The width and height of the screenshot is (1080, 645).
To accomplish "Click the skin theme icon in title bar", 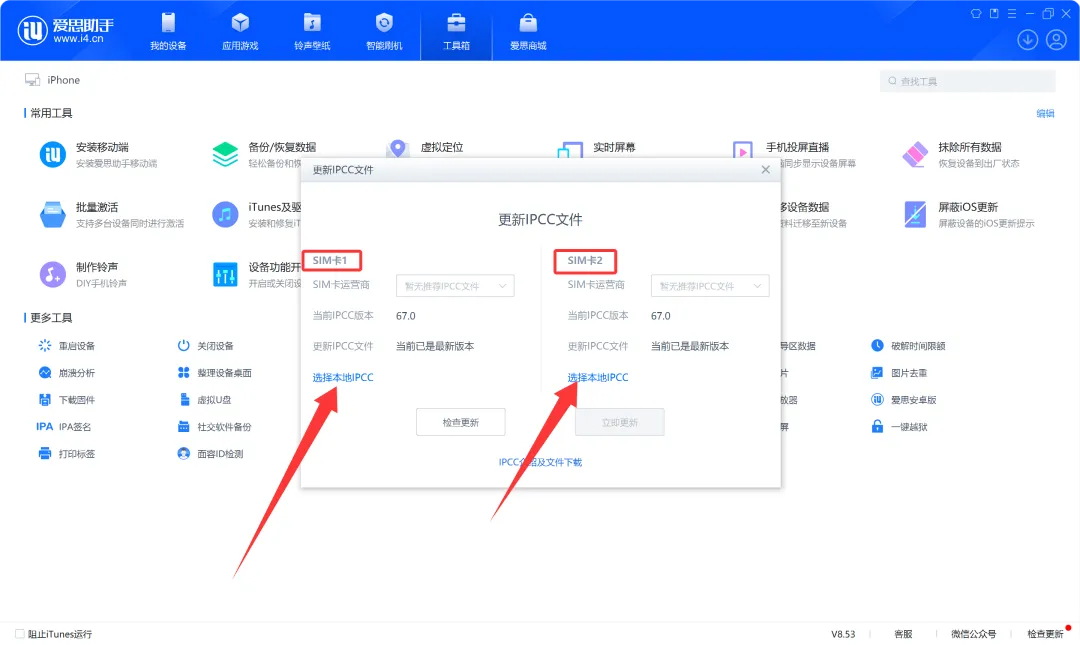I will point(976,13).
